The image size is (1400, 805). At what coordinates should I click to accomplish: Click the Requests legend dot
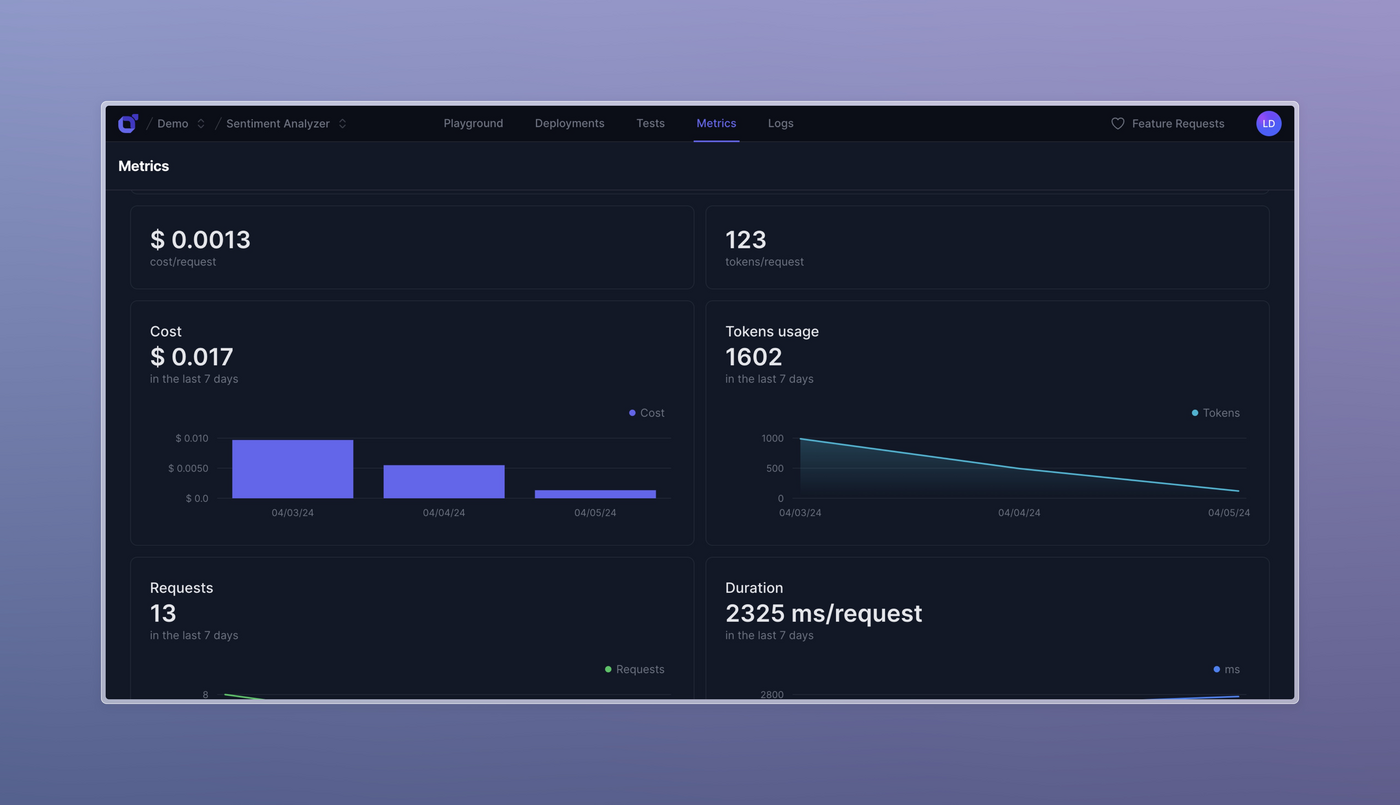click(x=607, y=669)
